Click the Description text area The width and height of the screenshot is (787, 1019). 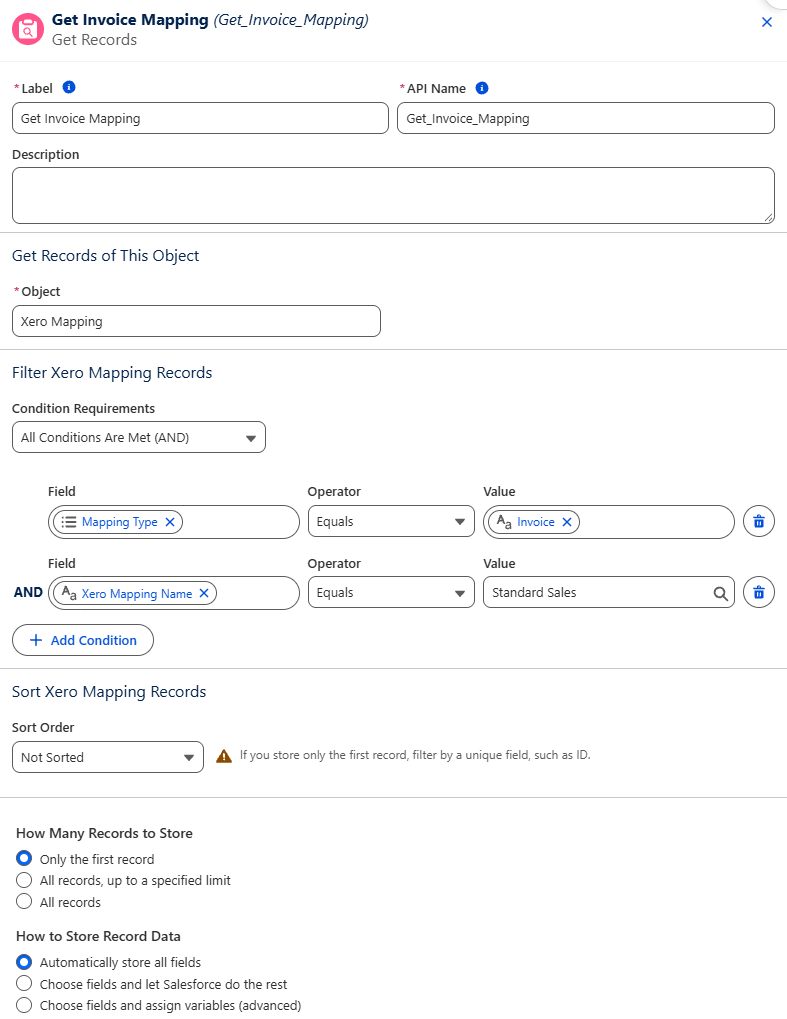pyautogui.click(x=393, y=196)
